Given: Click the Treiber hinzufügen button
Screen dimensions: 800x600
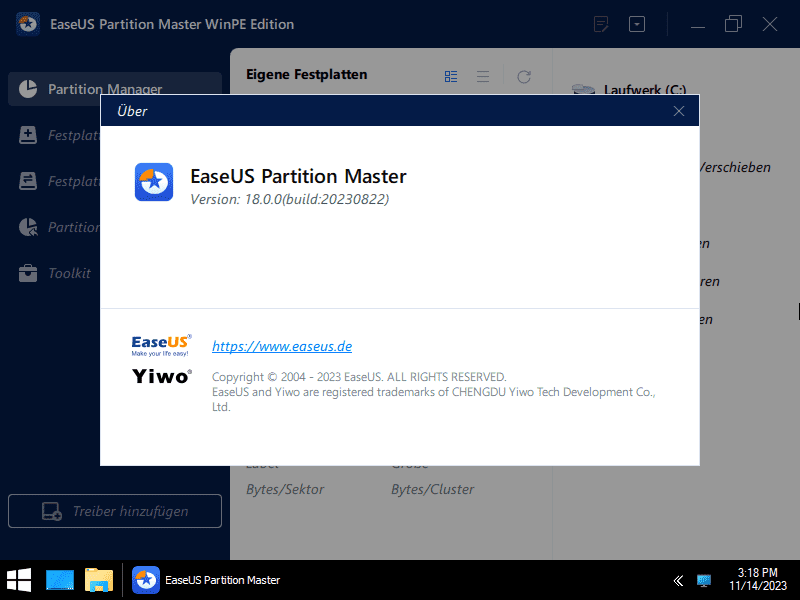Looking at the screenshot, I should [115, 511].
